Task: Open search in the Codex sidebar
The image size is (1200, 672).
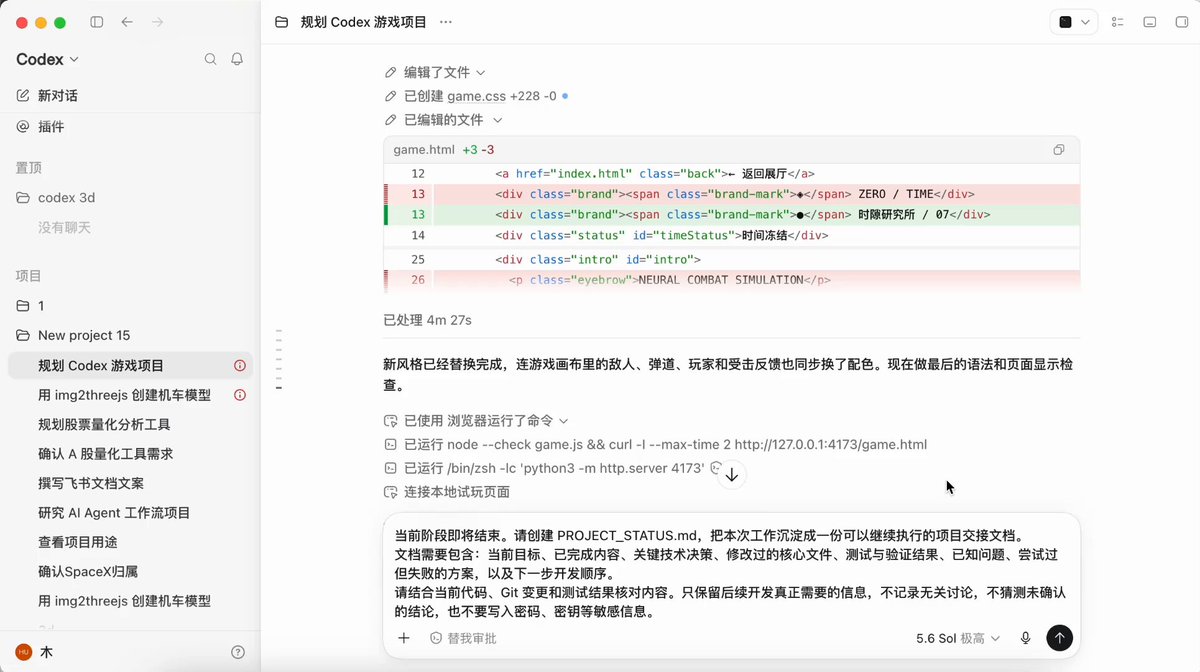Action: [x=210, y=59]
